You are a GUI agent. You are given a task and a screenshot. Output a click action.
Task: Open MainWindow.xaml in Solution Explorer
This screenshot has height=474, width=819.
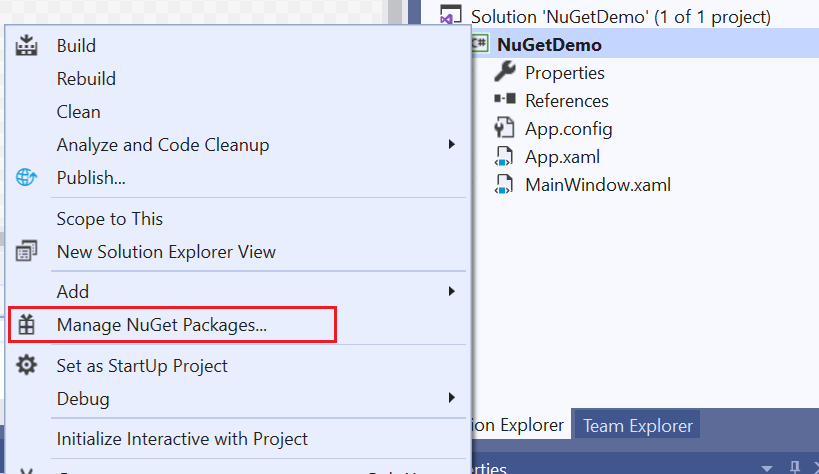597,184
